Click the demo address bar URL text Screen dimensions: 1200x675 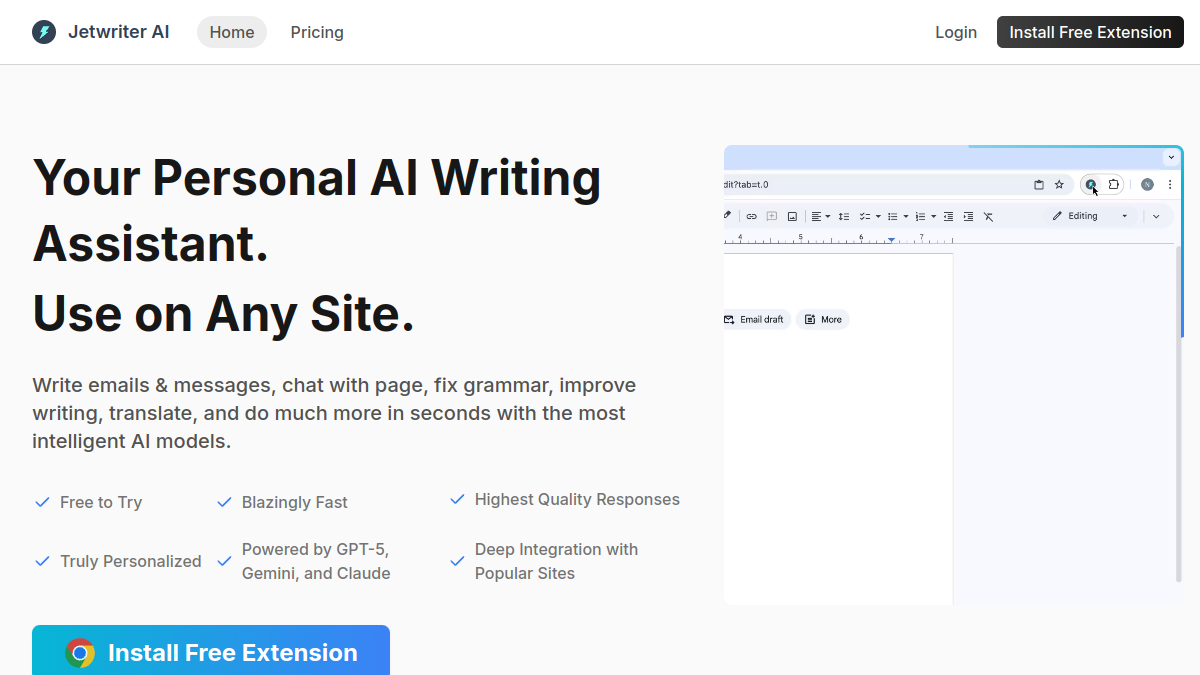coord(746,184)
